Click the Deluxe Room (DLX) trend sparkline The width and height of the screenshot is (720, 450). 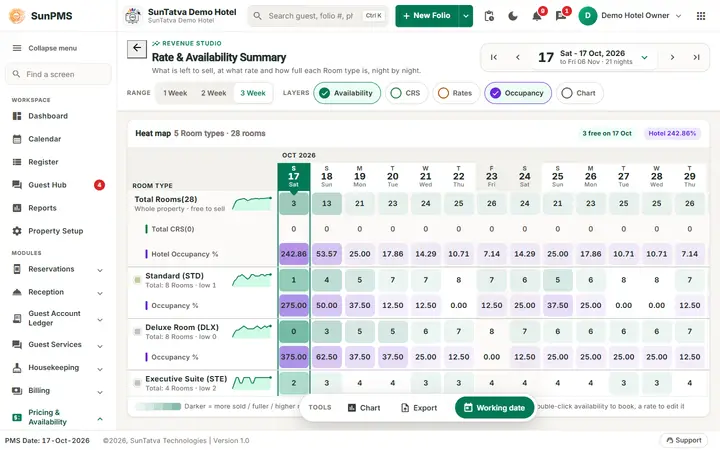(252, 331)
